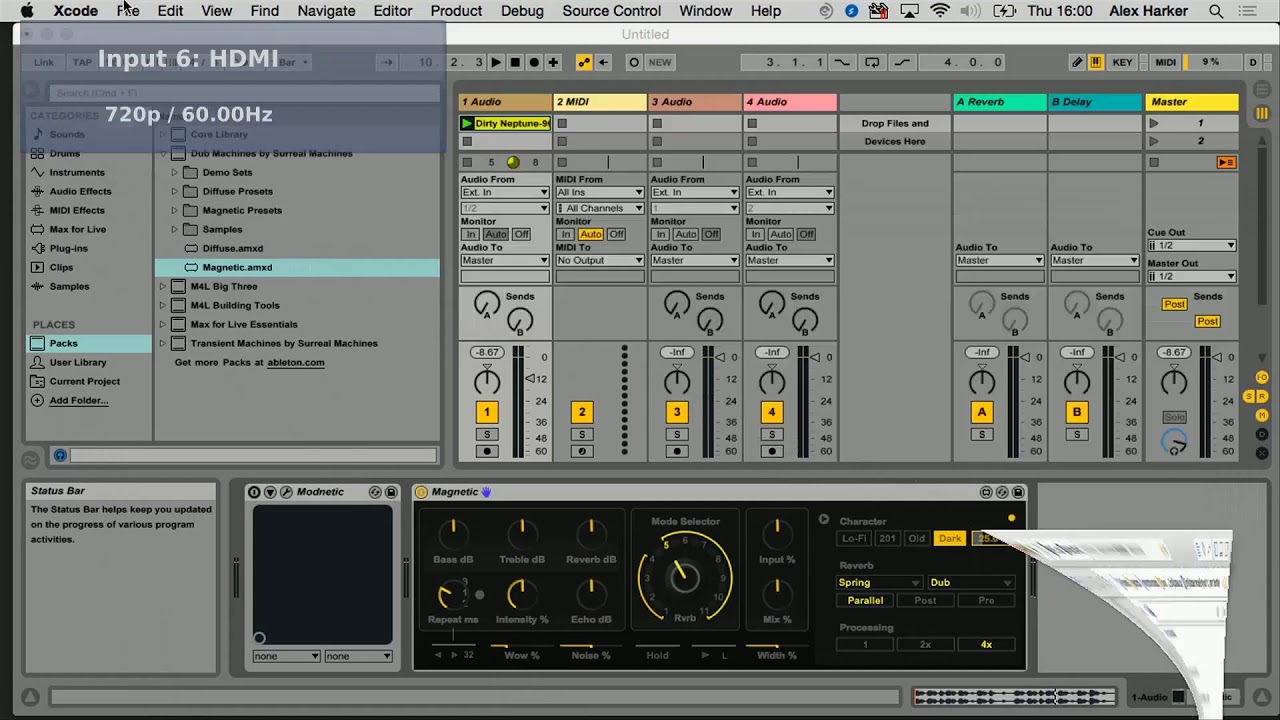Open the Debug menu

[522, 11]
